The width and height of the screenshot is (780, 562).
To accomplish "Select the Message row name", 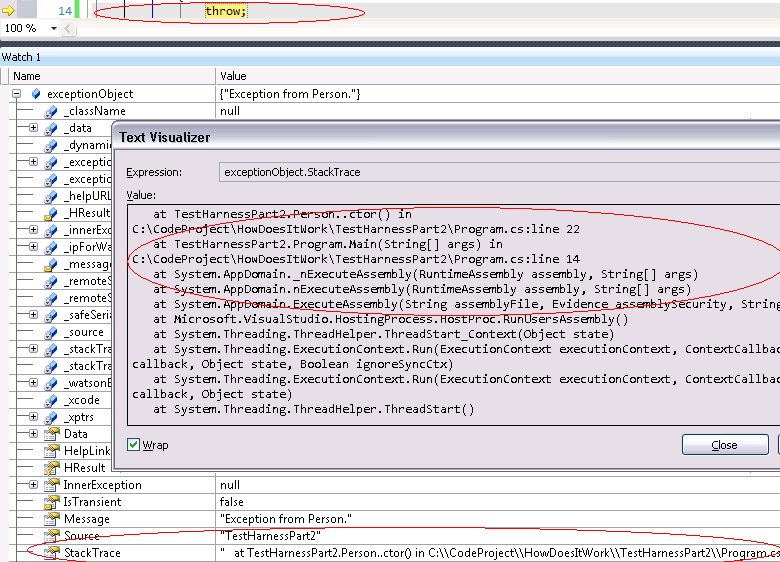I will [87, 519].
